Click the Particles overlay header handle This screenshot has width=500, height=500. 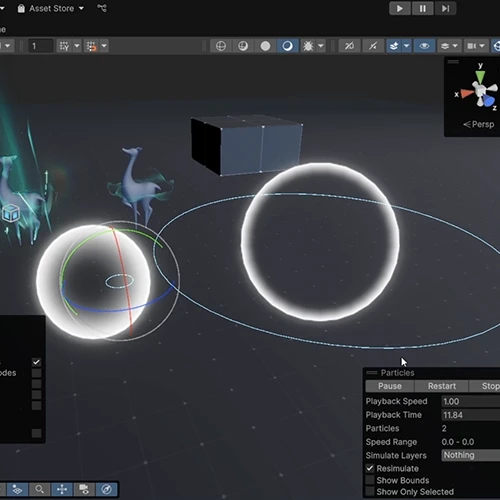(x=372, y=373)
